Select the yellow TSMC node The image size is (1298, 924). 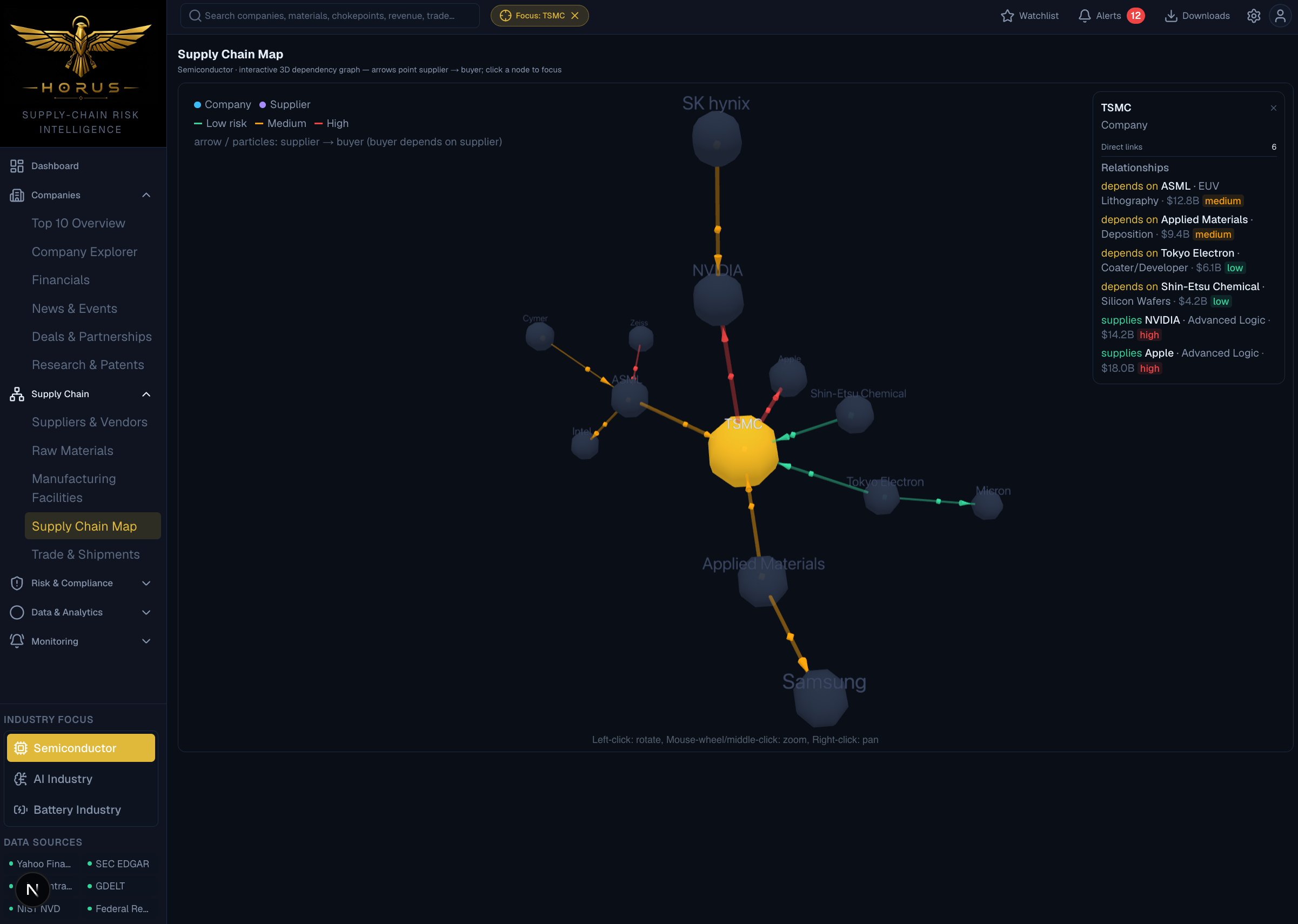pos(743,451)
